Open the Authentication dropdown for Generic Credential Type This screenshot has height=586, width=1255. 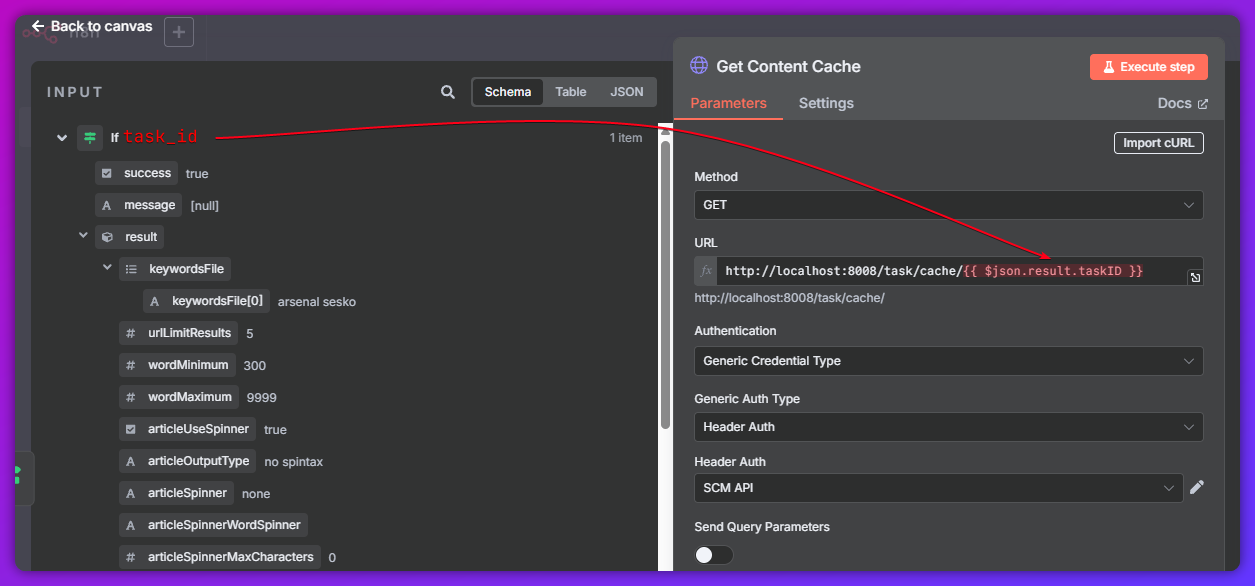click(x=948, y=361)
